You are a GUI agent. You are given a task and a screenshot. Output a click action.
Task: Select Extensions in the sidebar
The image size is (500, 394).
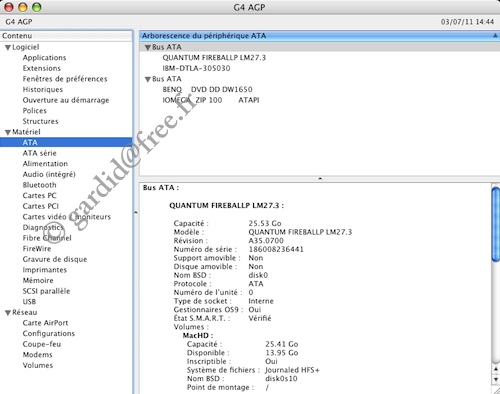pyautogui.click(x=42, y=68)
